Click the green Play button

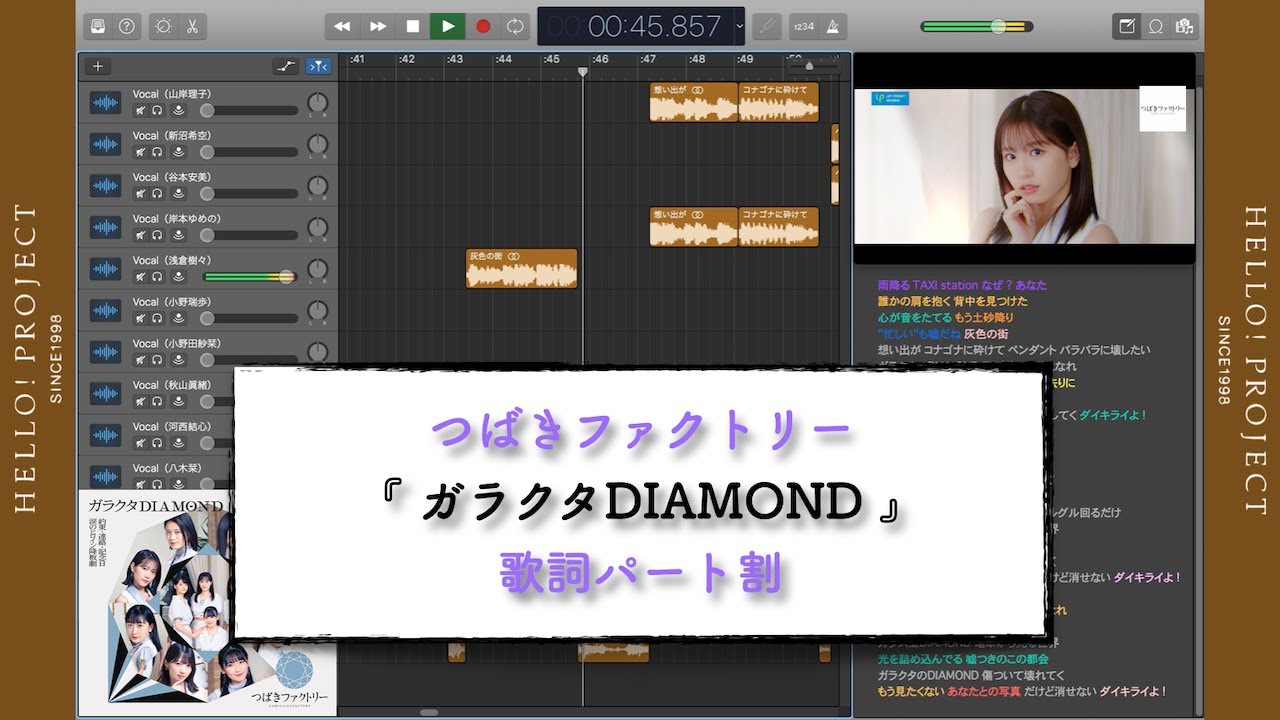point(447,26)
